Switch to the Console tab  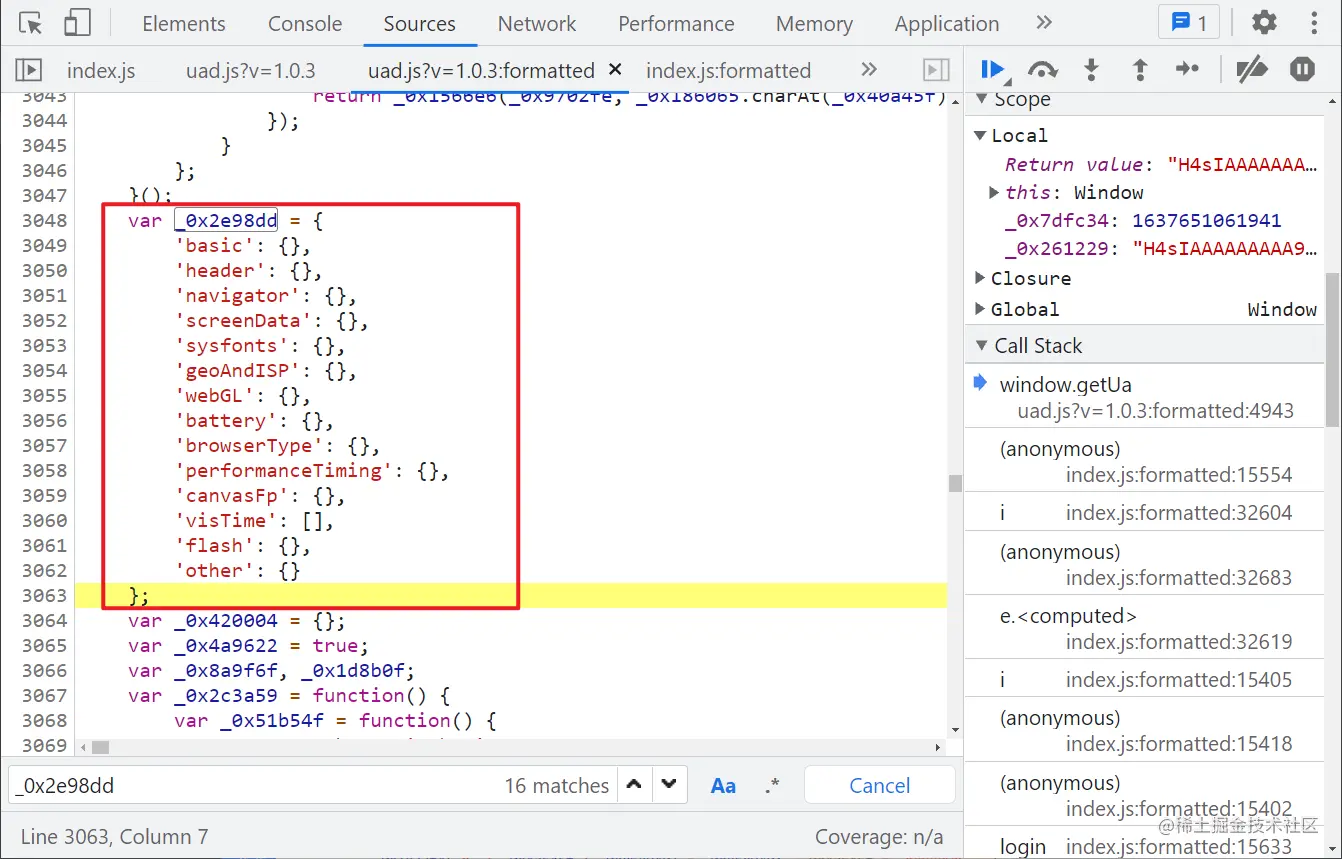click(305, 24)
